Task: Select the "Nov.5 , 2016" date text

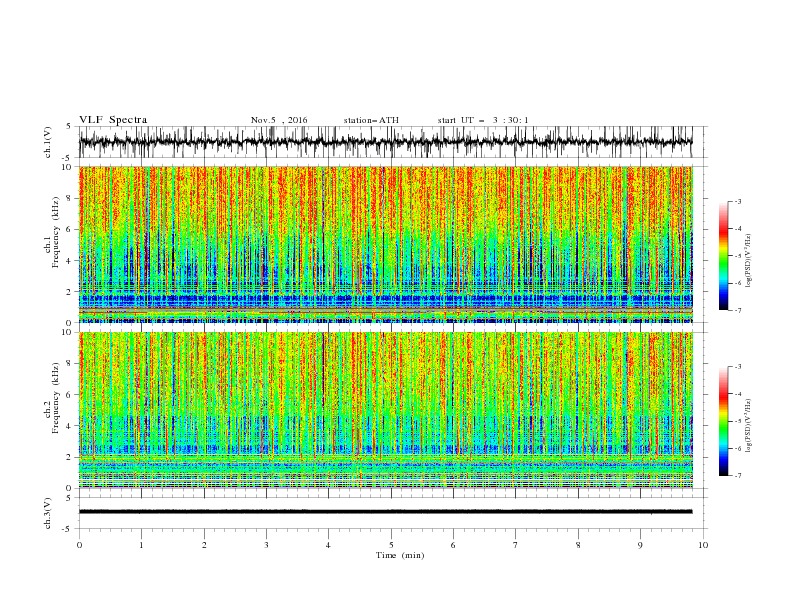Action: 279,120
